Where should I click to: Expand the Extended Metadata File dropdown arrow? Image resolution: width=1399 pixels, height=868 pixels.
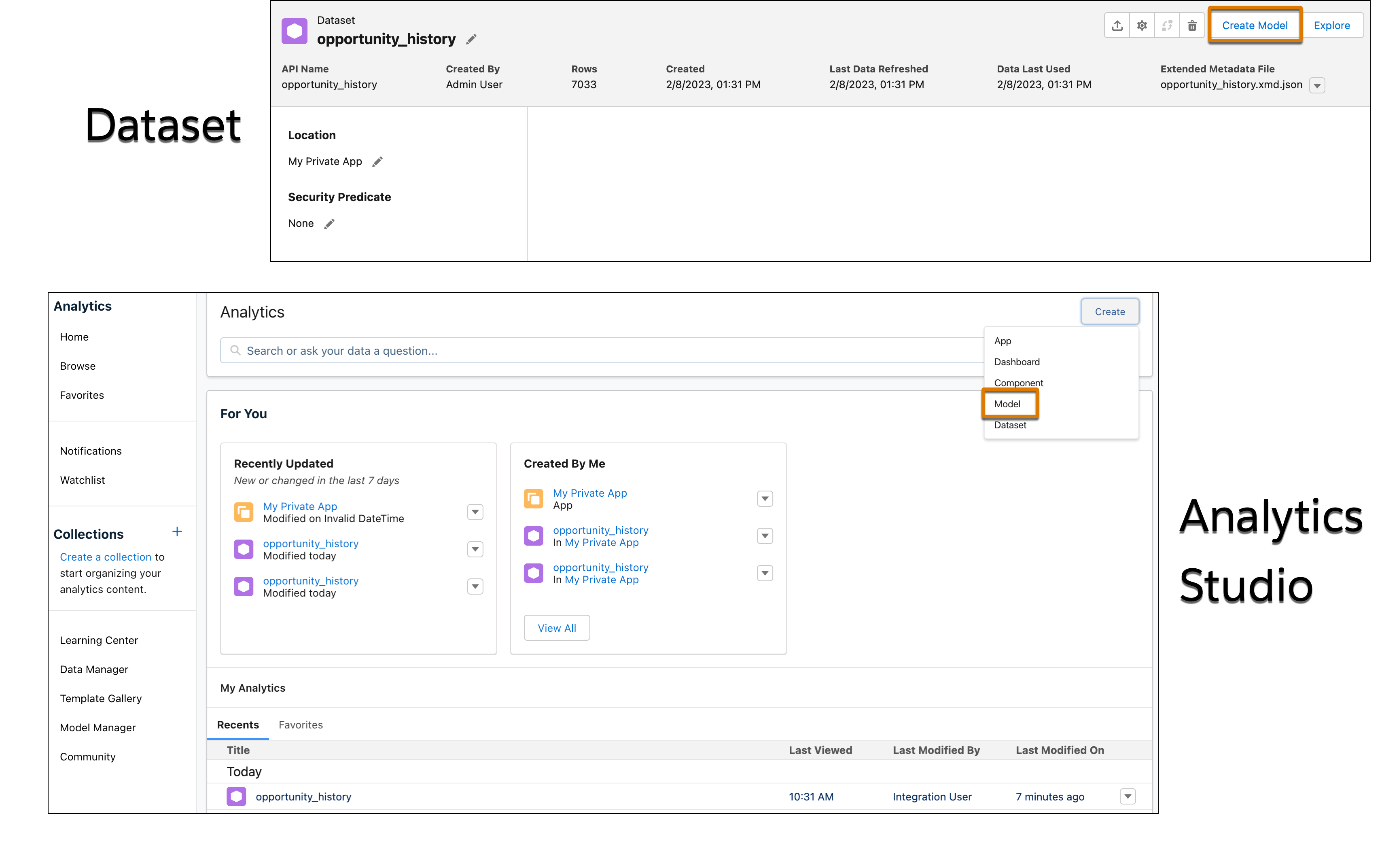(x=1319, y=84)
